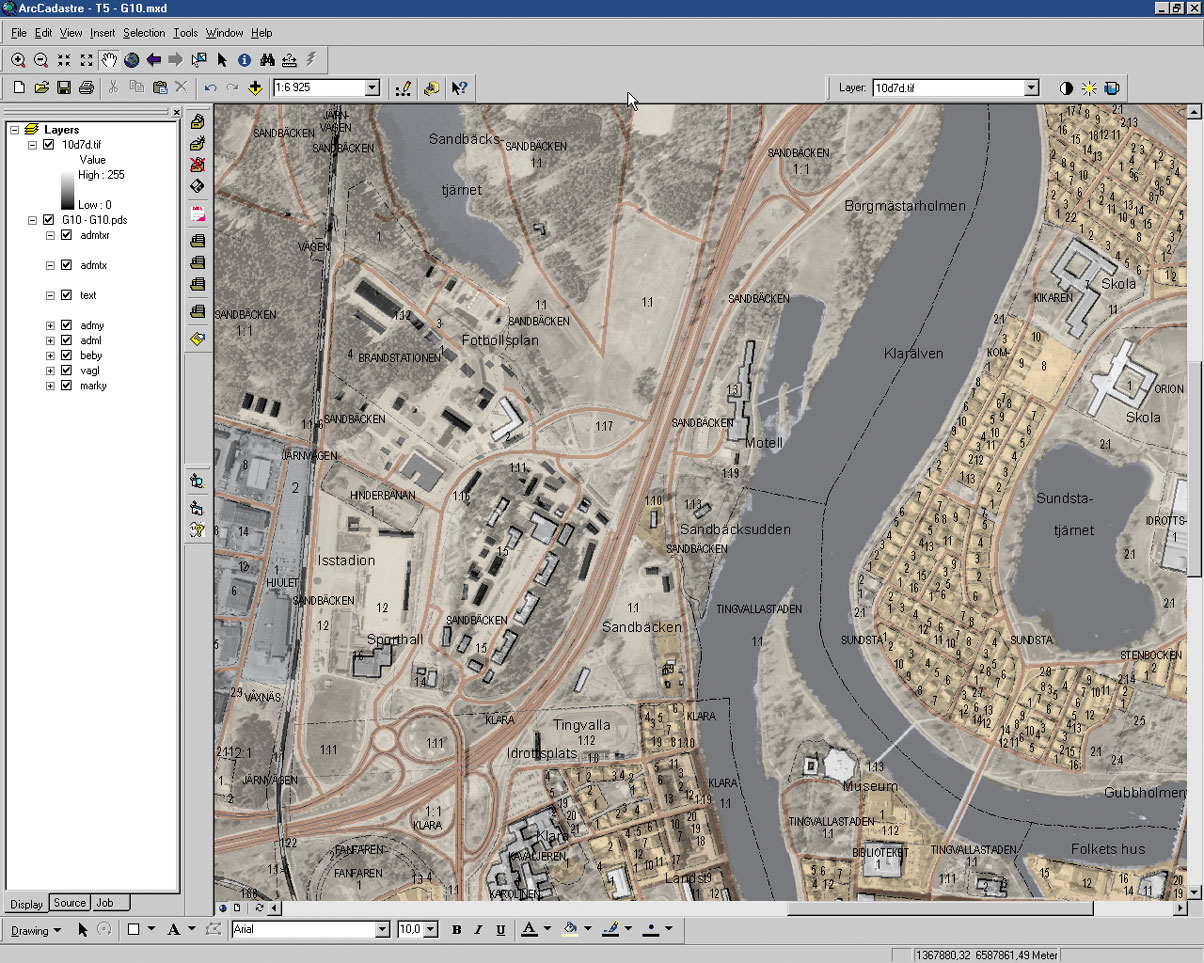Select the Identify info tool

coord(244,60)
